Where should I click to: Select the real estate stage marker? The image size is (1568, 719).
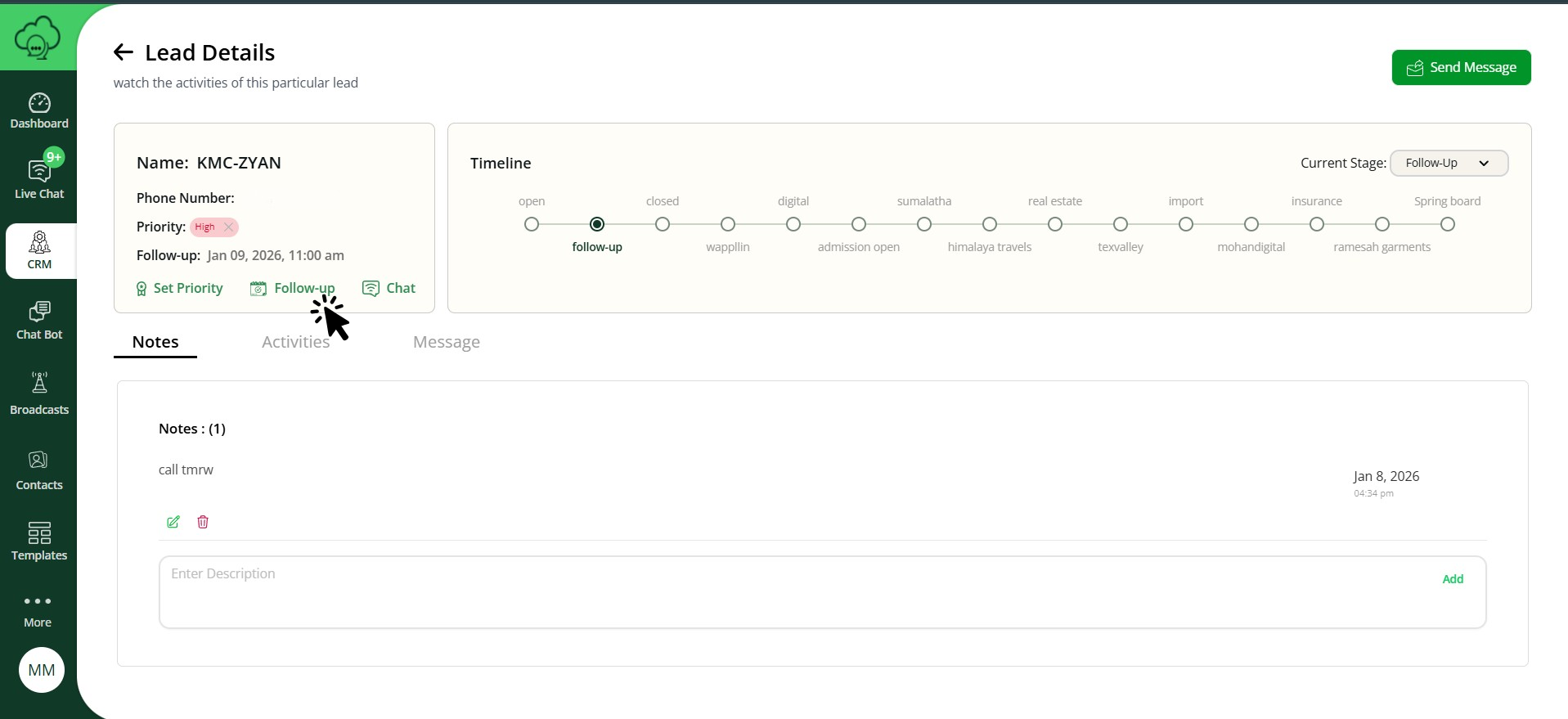pyautogui.click(x=1055, y=224)
